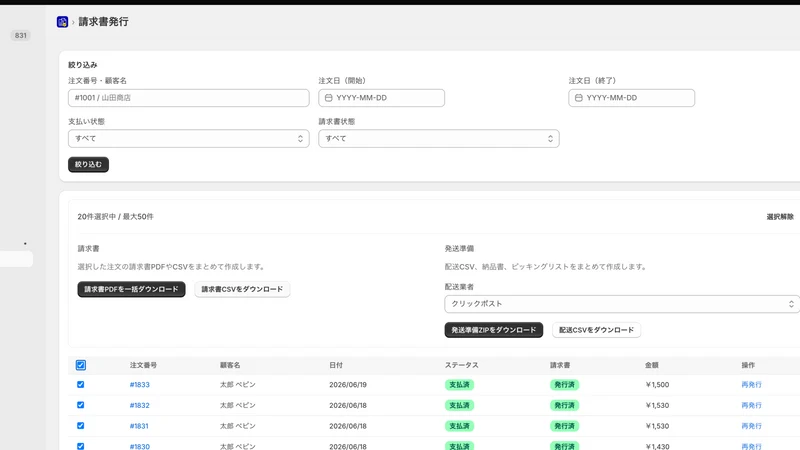Open the 請求書状態 dropdown
Viewport: 800px width, 450px height.
(x=439, y=139)
